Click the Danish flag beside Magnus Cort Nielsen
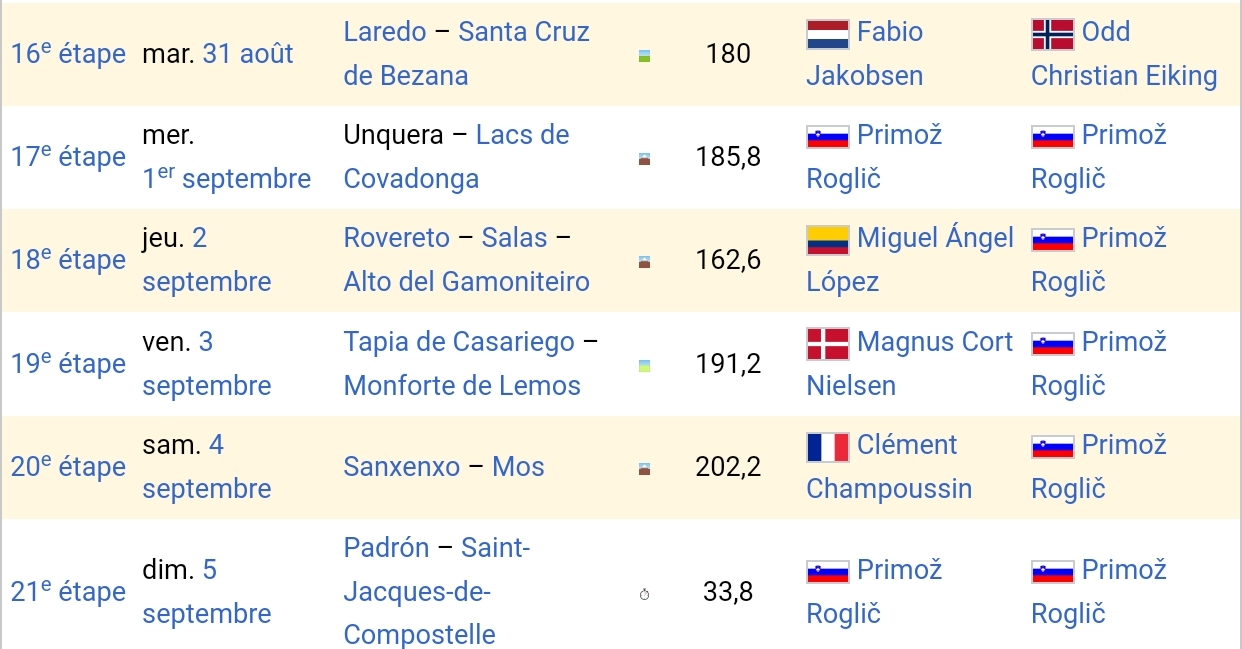 827,344
